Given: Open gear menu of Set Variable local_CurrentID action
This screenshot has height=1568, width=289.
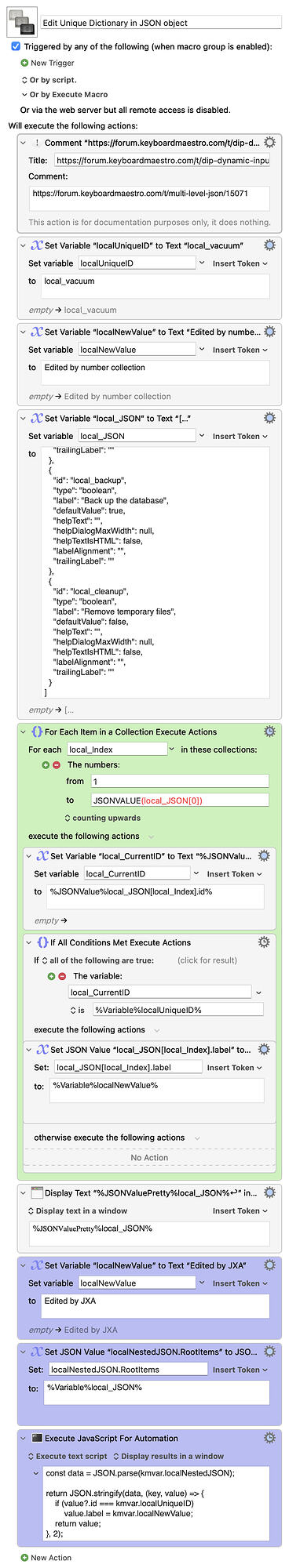Looking at the screenshot, I should pos(264,856).
